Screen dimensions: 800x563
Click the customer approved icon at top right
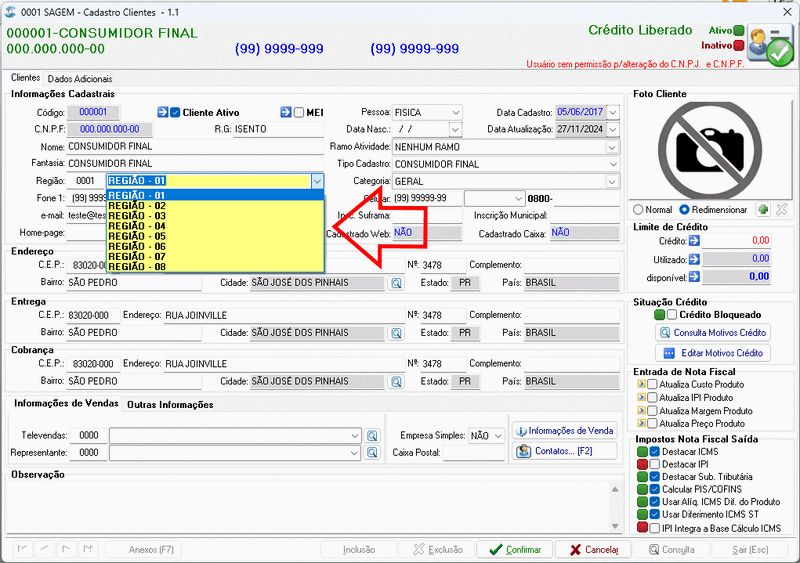[770, 47]
